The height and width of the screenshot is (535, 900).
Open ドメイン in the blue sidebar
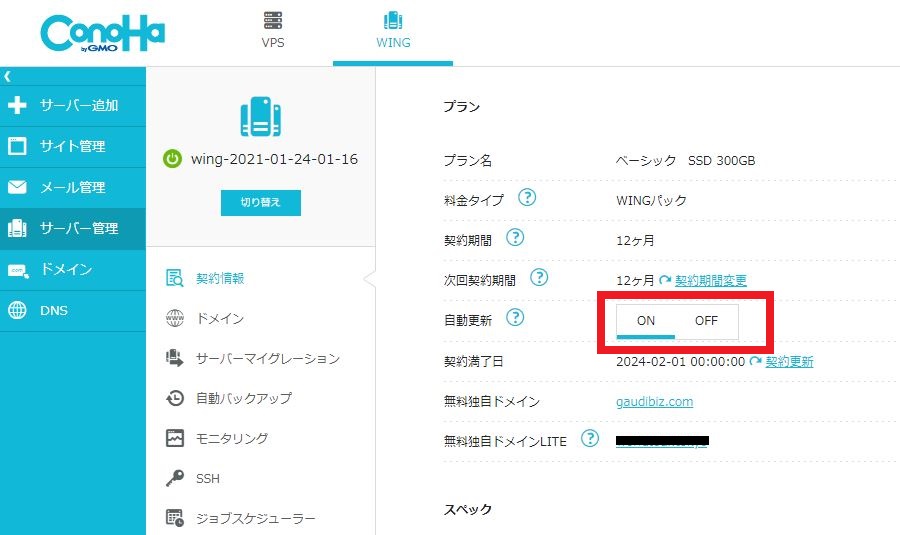(x=73, y=270)
